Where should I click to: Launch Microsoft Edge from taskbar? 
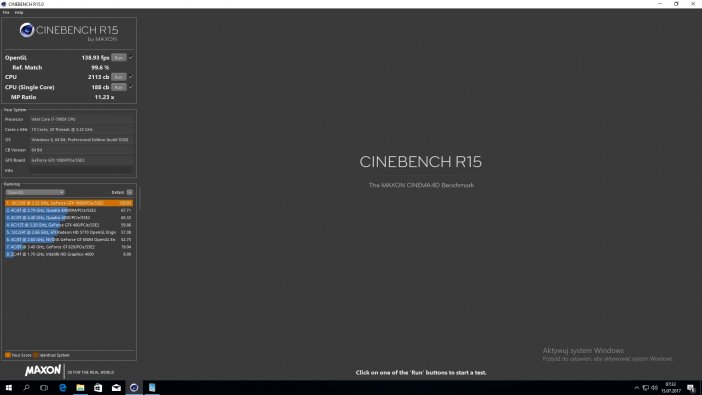[x=62, y=388]
